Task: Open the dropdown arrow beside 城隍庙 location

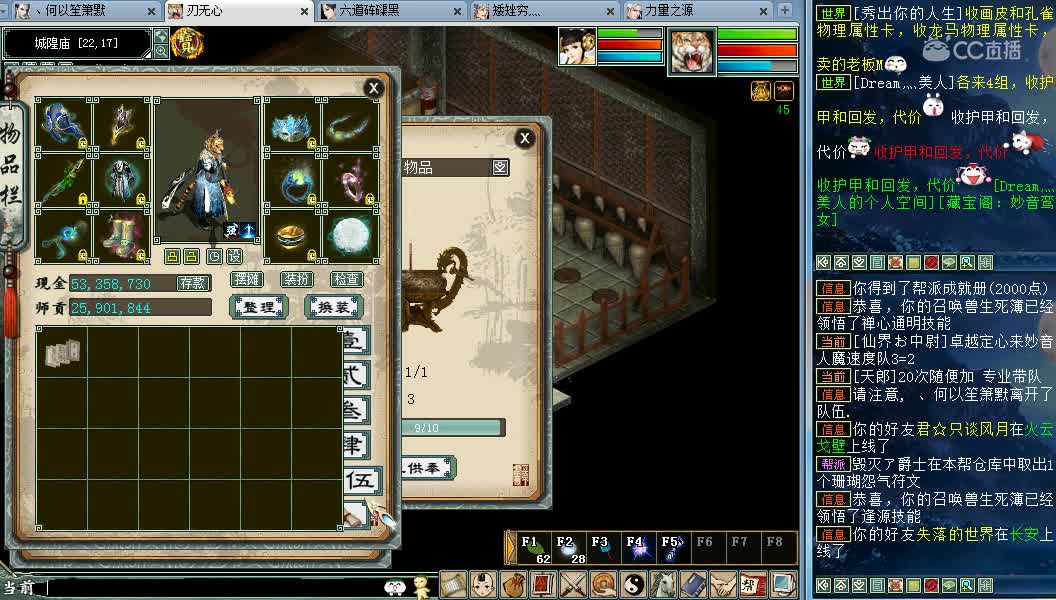Action: click(161, 36)
